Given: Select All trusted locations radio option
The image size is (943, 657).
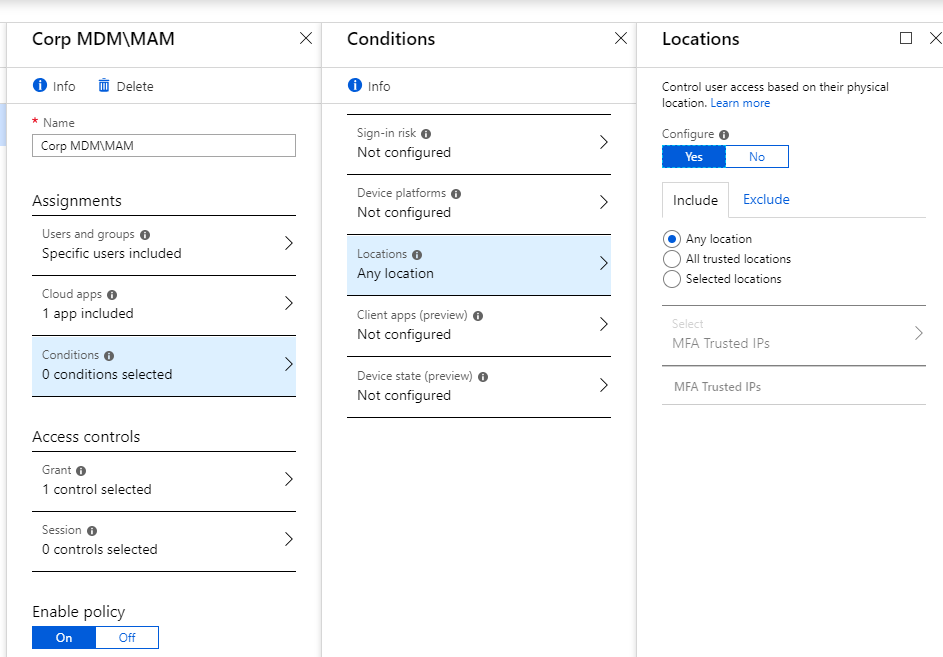Looking at the screenshot, I should 672,259.
